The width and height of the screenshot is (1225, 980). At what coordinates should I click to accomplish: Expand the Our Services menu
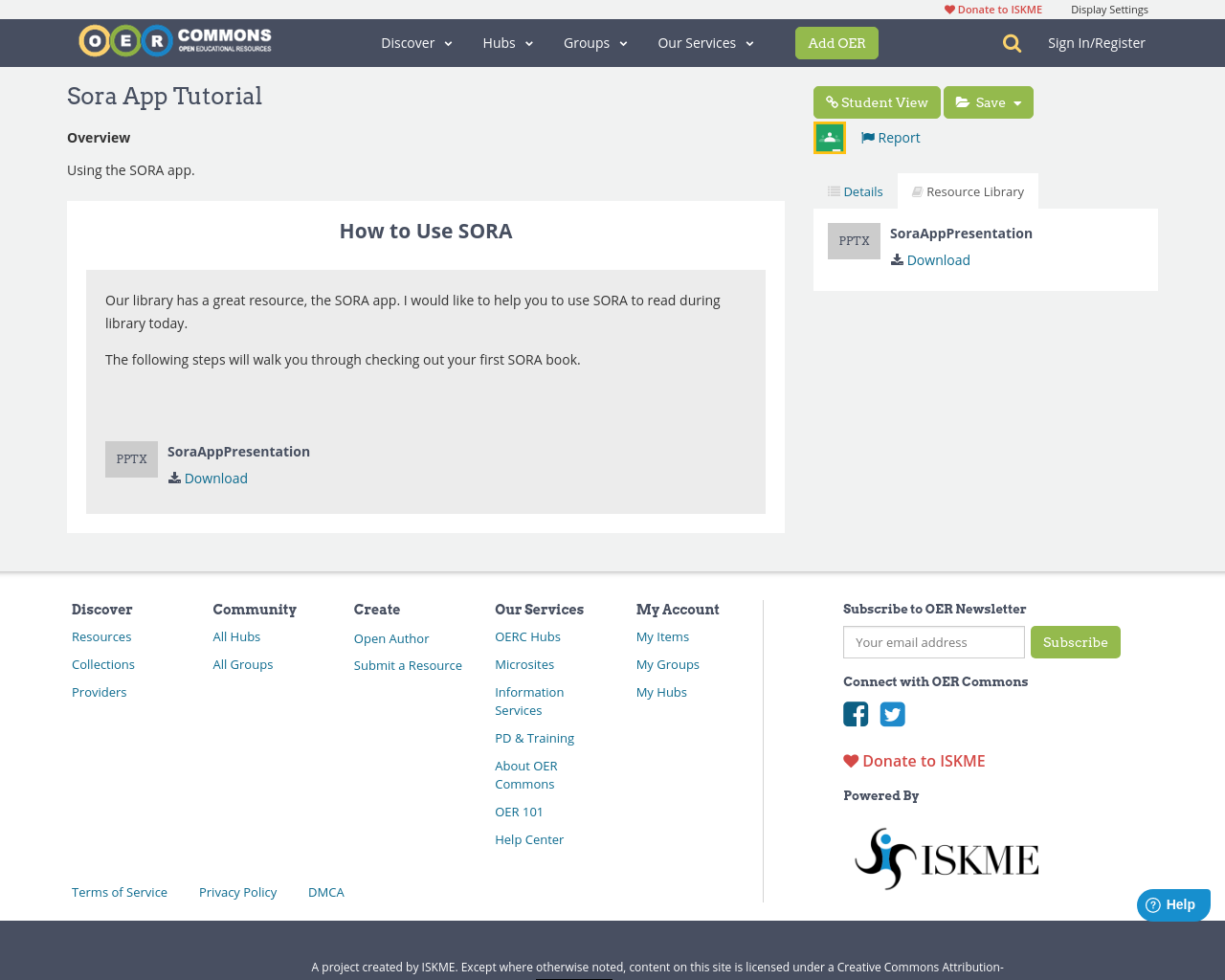click(706, 43)
